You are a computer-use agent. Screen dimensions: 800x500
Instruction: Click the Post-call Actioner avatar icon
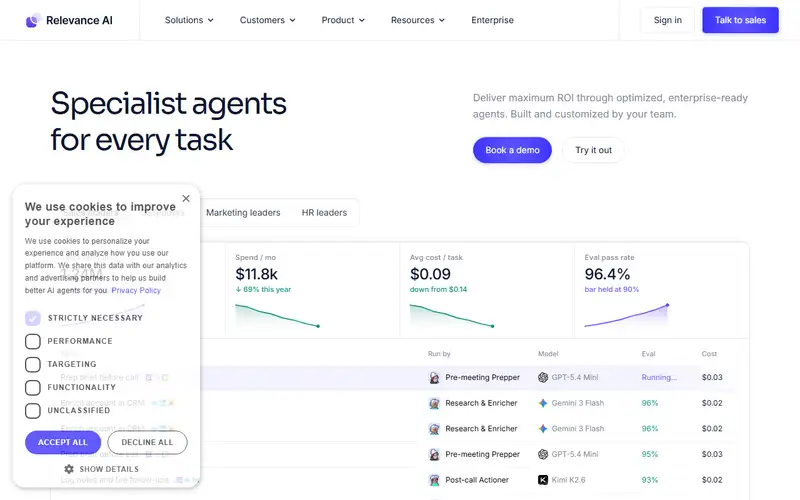pos(434,480)
